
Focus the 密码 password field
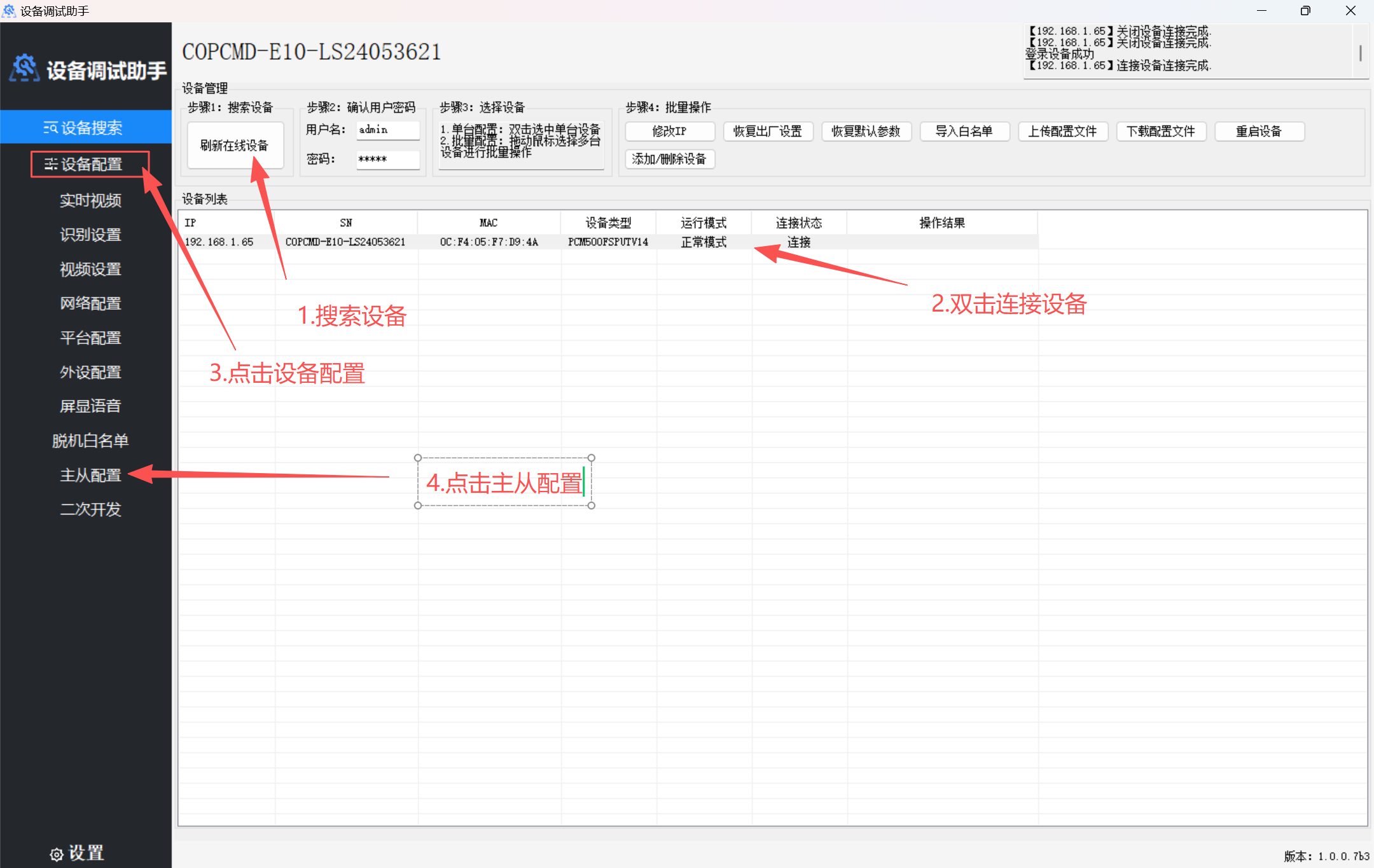(387, 159)
